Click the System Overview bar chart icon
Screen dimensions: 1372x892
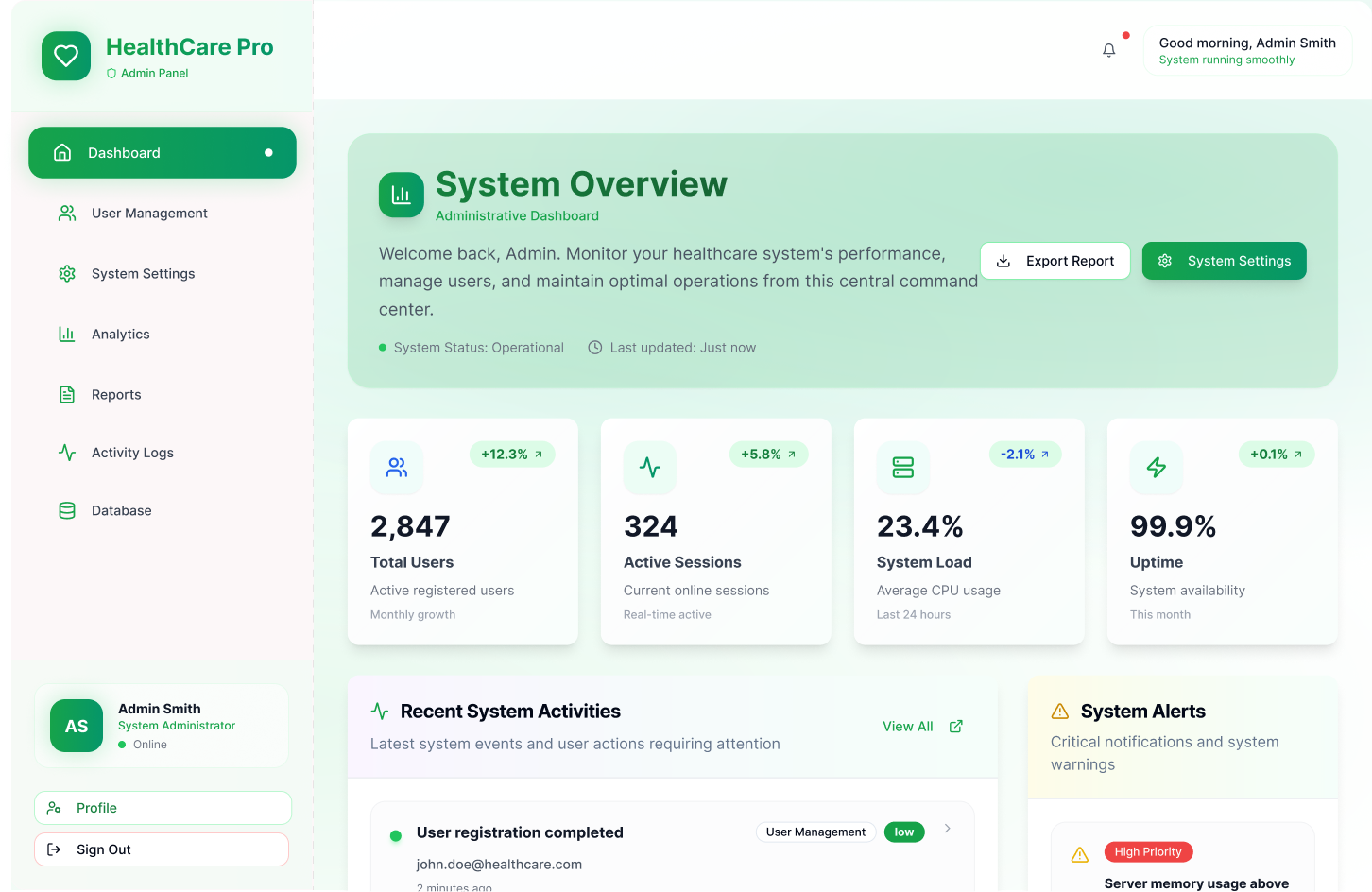pos(402,195)
